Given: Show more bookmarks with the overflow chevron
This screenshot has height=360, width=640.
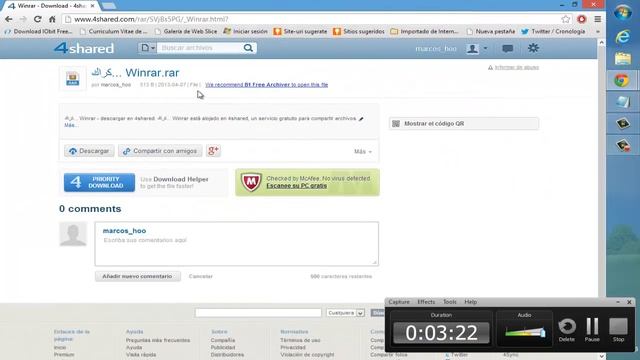Looking at the screenshot, I should (598, 31).
